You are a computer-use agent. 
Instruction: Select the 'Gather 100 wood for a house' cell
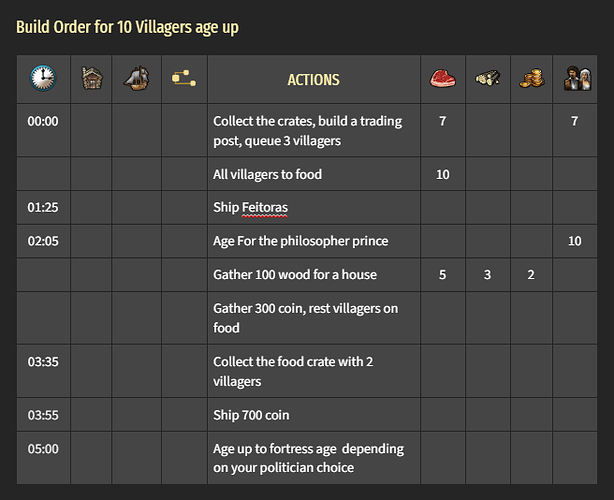pos(295,274)
